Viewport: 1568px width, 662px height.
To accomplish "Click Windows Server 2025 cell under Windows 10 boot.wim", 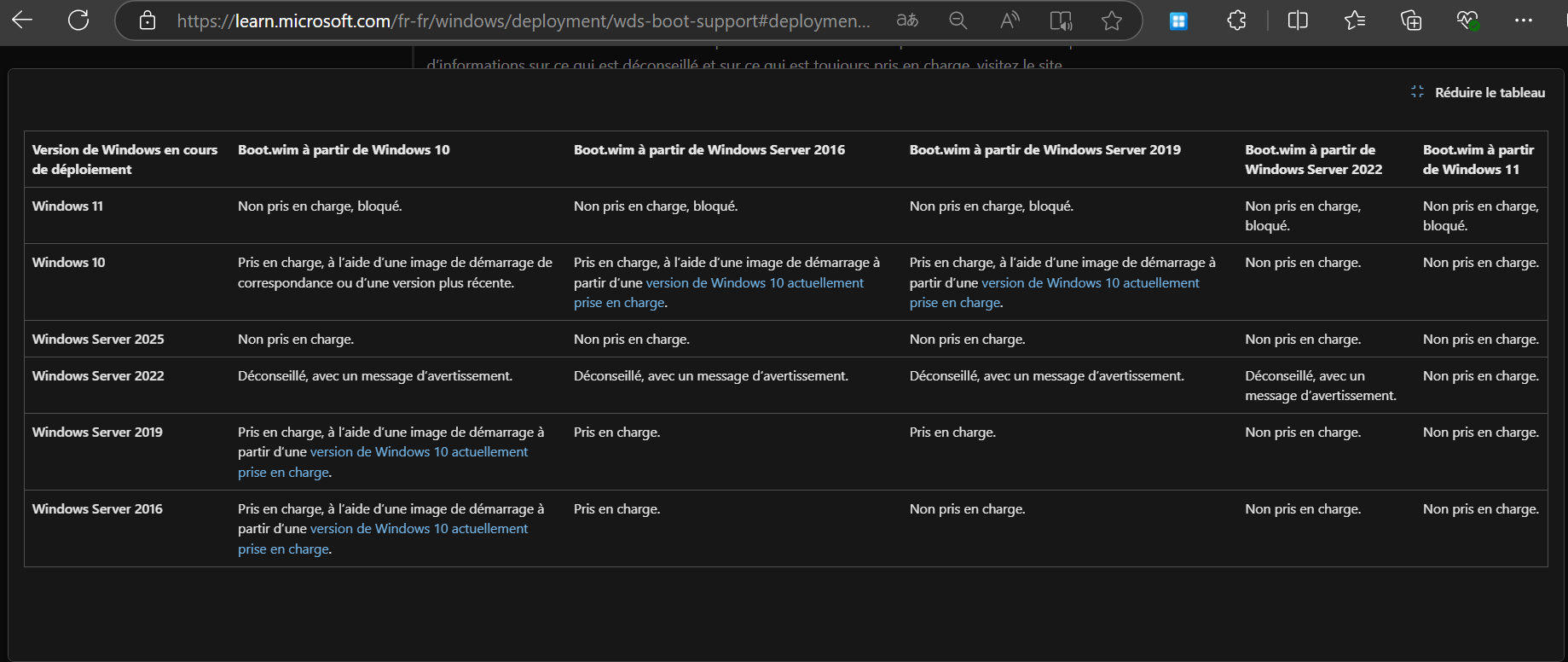I will [296, 339].
